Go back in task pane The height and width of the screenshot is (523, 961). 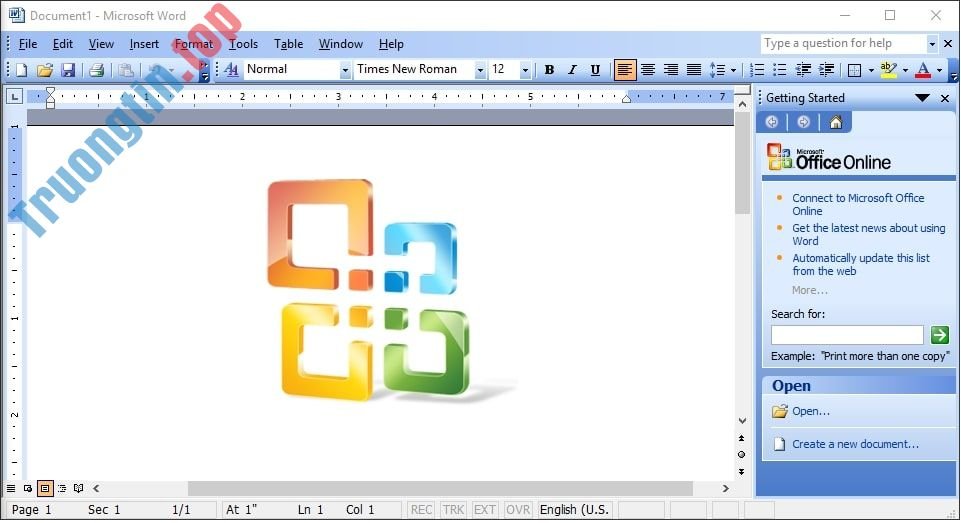772,123
